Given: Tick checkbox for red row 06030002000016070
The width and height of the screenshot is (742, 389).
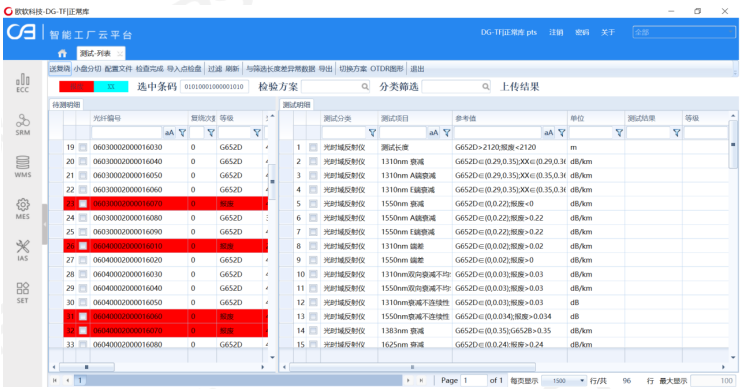Looking at the screenshot, I should point(83,204).
